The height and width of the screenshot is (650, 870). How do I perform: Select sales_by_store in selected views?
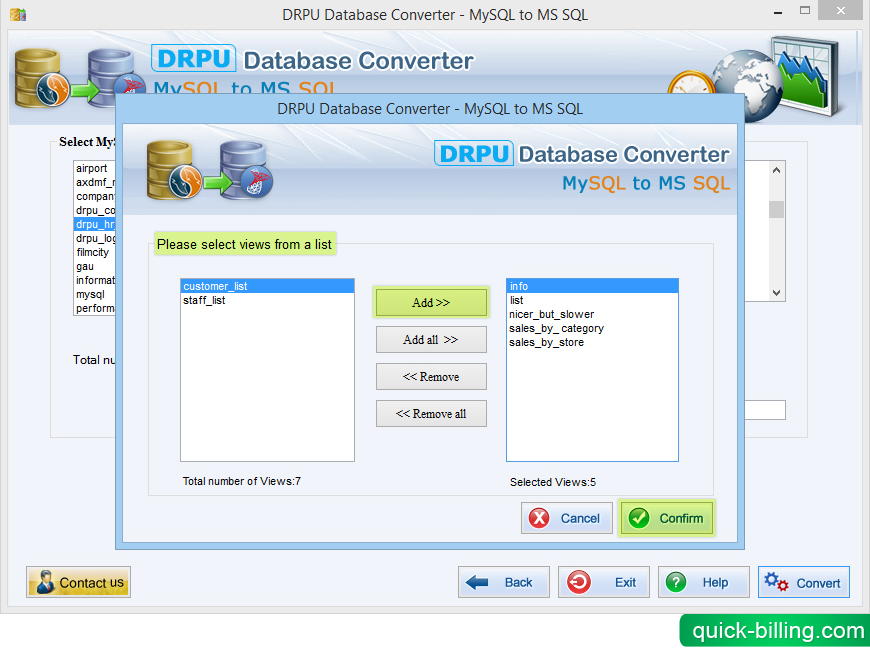coord(546,342)
